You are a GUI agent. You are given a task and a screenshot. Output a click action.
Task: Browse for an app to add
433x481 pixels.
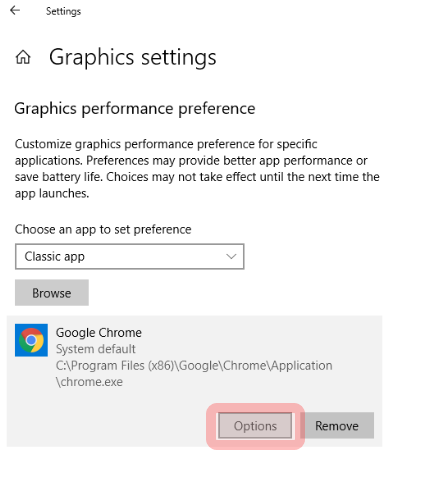pyautogui.click(x=52, y=293)
